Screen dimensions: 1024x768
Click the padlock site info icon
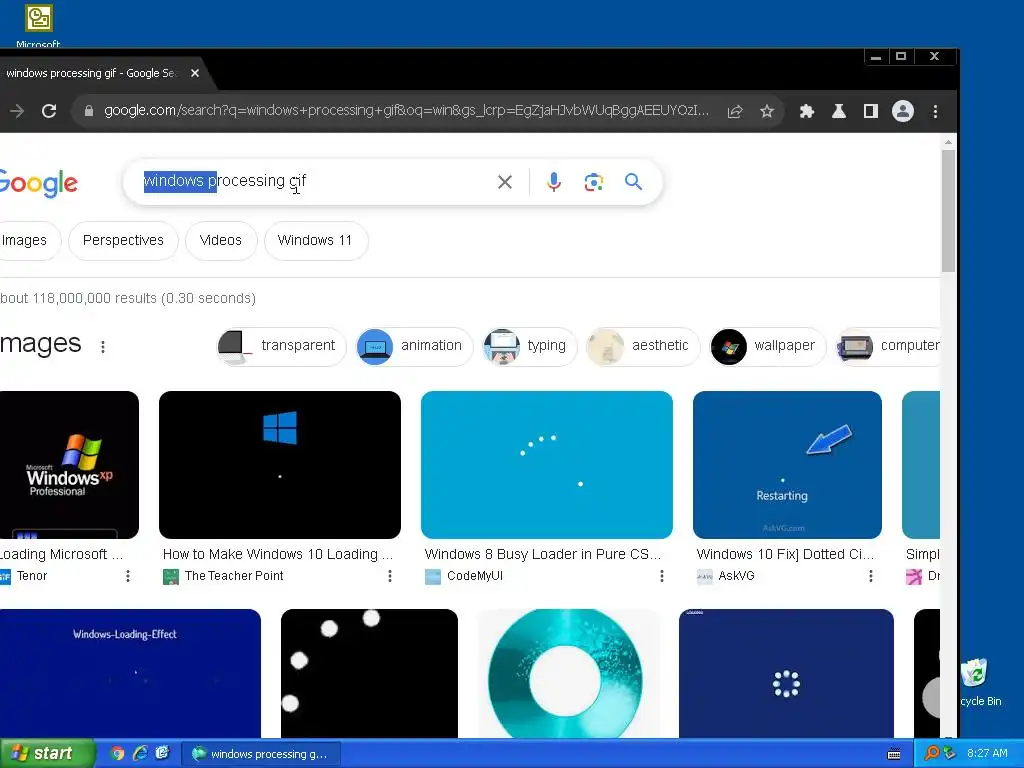click(x=89, y=111)
